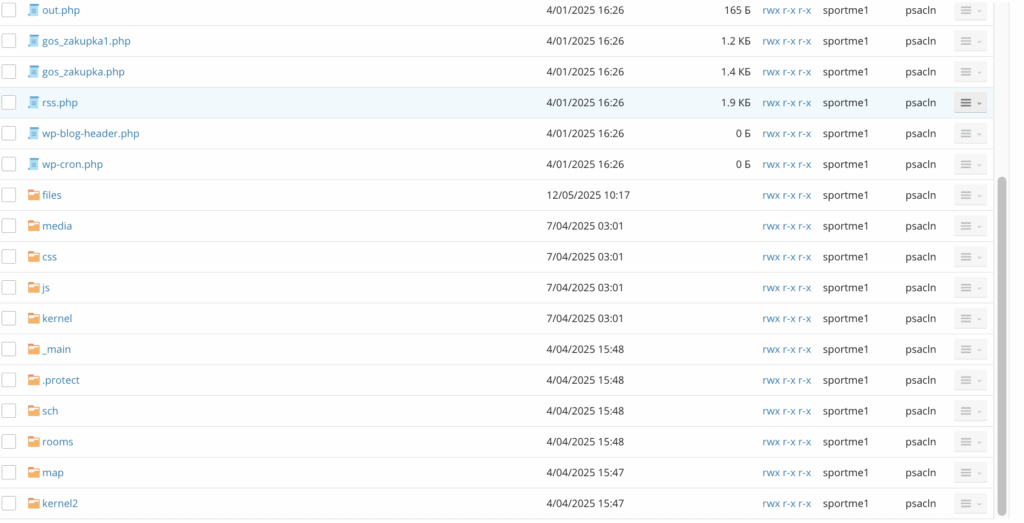Screen dimensions: 1024x523
Task: Click the wp-cron.php file icon
Action: point(34,164)
